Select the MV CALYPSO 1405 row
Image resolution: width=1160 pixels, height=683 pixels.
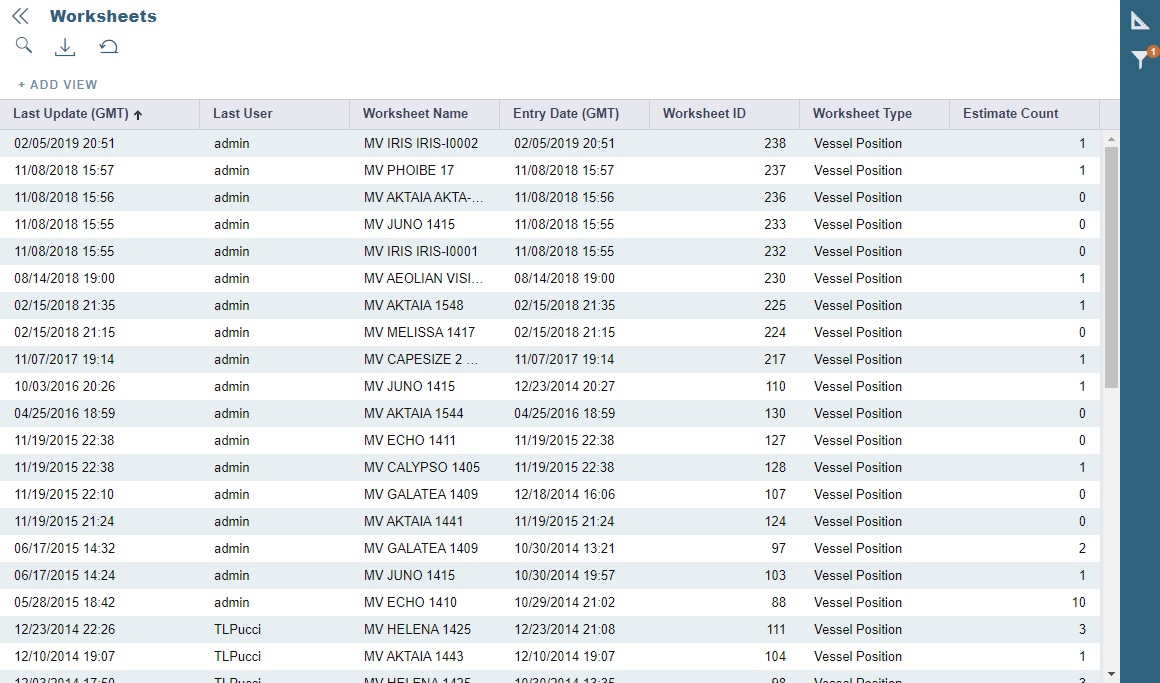coord(421,468)
